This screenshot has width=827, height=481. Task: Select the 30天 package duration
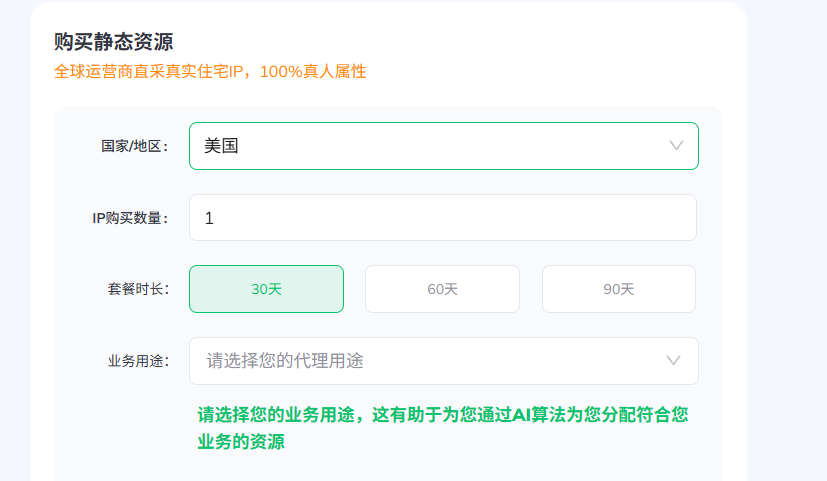266,289
